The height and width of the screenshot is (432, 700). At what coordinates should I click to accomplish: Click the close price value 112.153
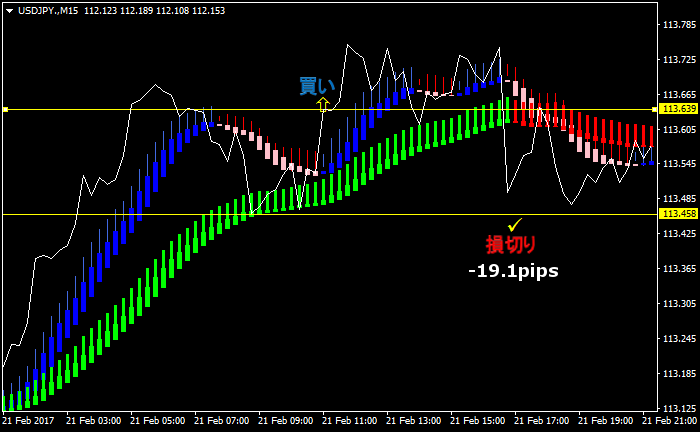click(x=208, y=10)
